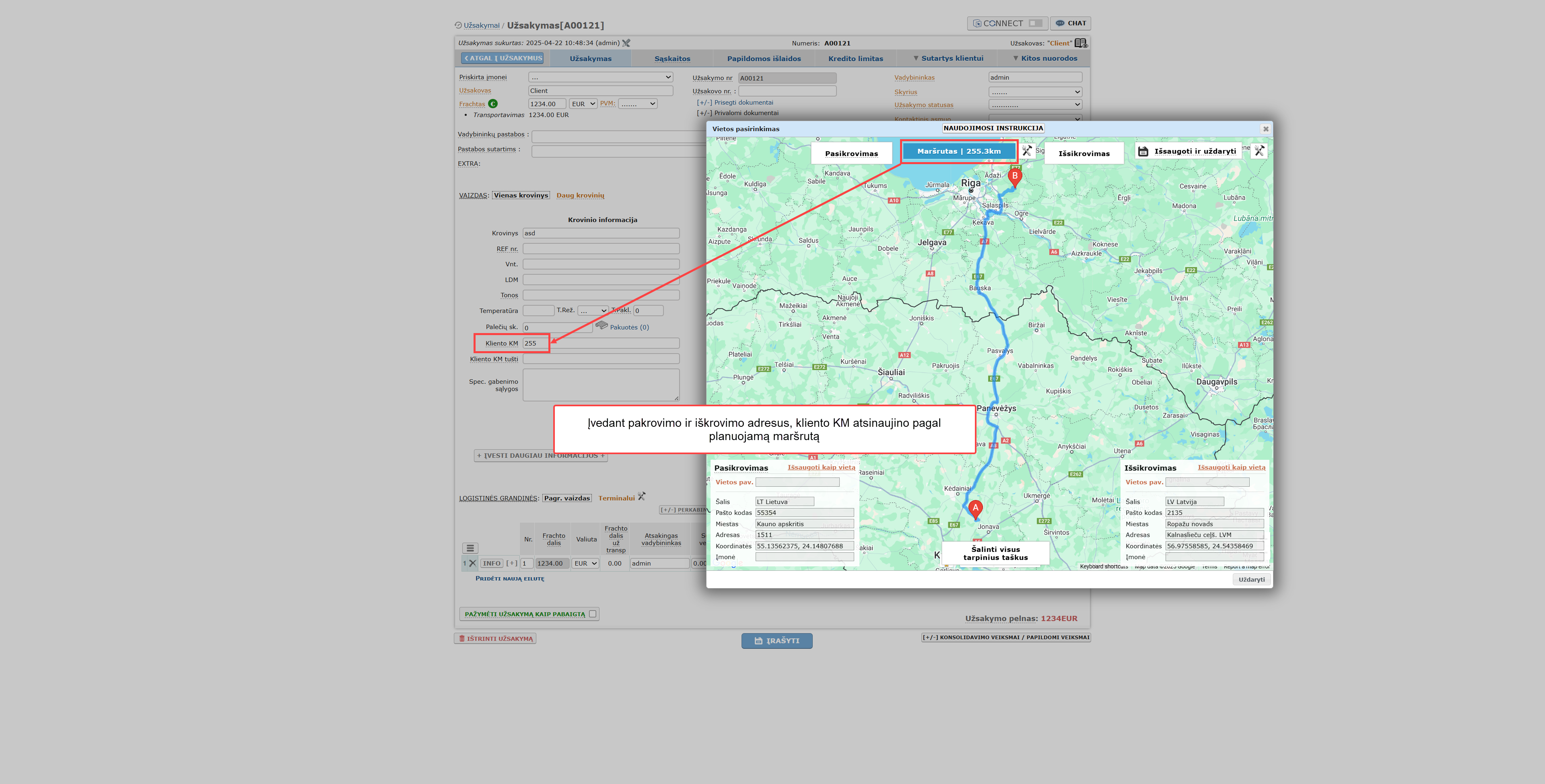Open the Kredito limitas tab
The width and height of the screenshot is (1545, 784).
click(x=855, y=59)
